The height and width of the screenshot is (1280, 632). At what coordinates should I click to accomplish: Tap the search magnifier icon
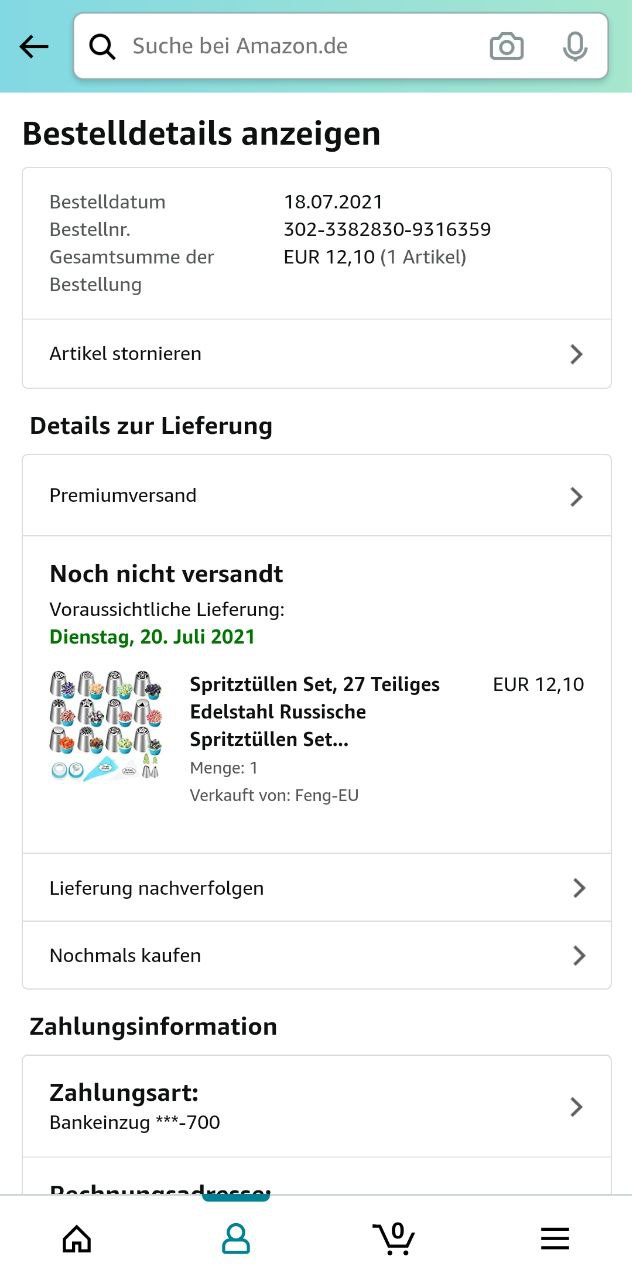(102, 46)
